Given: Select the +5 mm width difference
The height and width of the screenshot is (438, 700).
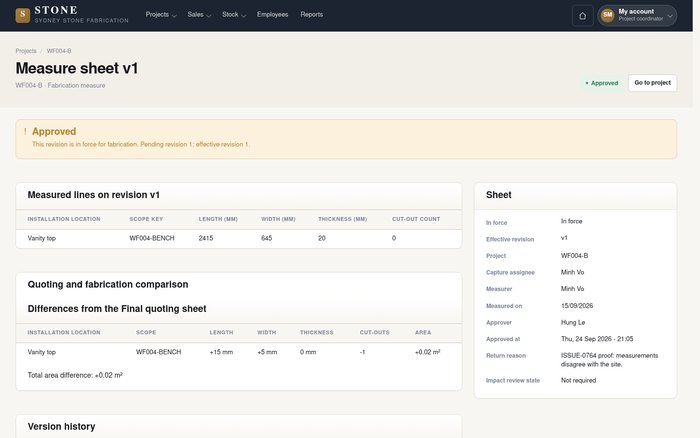Looking at the screenshot, I should pyautogui.click(x=267, y=352).
